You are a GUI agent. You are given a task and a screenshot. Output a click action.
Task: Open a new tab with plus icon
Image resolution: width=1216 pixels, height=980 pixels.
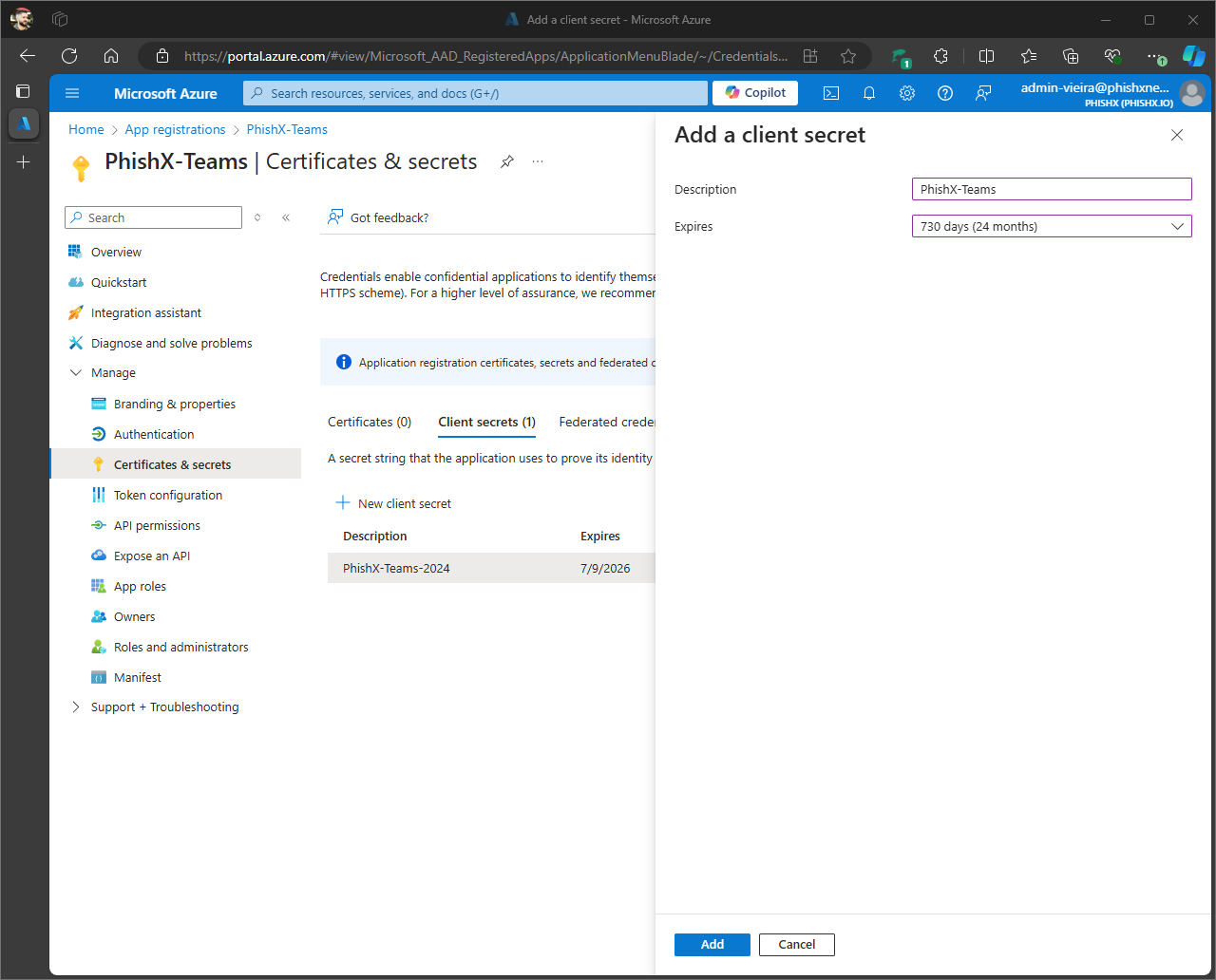pos(24,162)
